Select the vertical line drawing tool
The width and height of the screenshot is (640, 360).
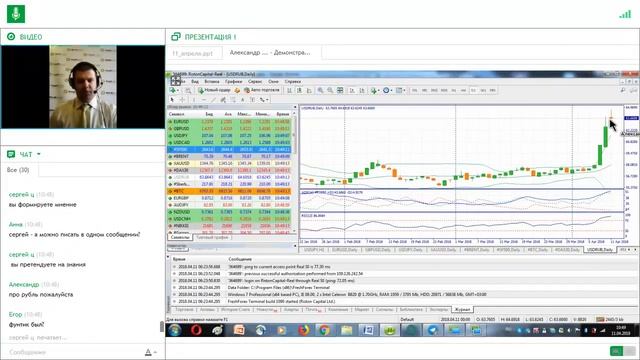click(x=194, y=100)
